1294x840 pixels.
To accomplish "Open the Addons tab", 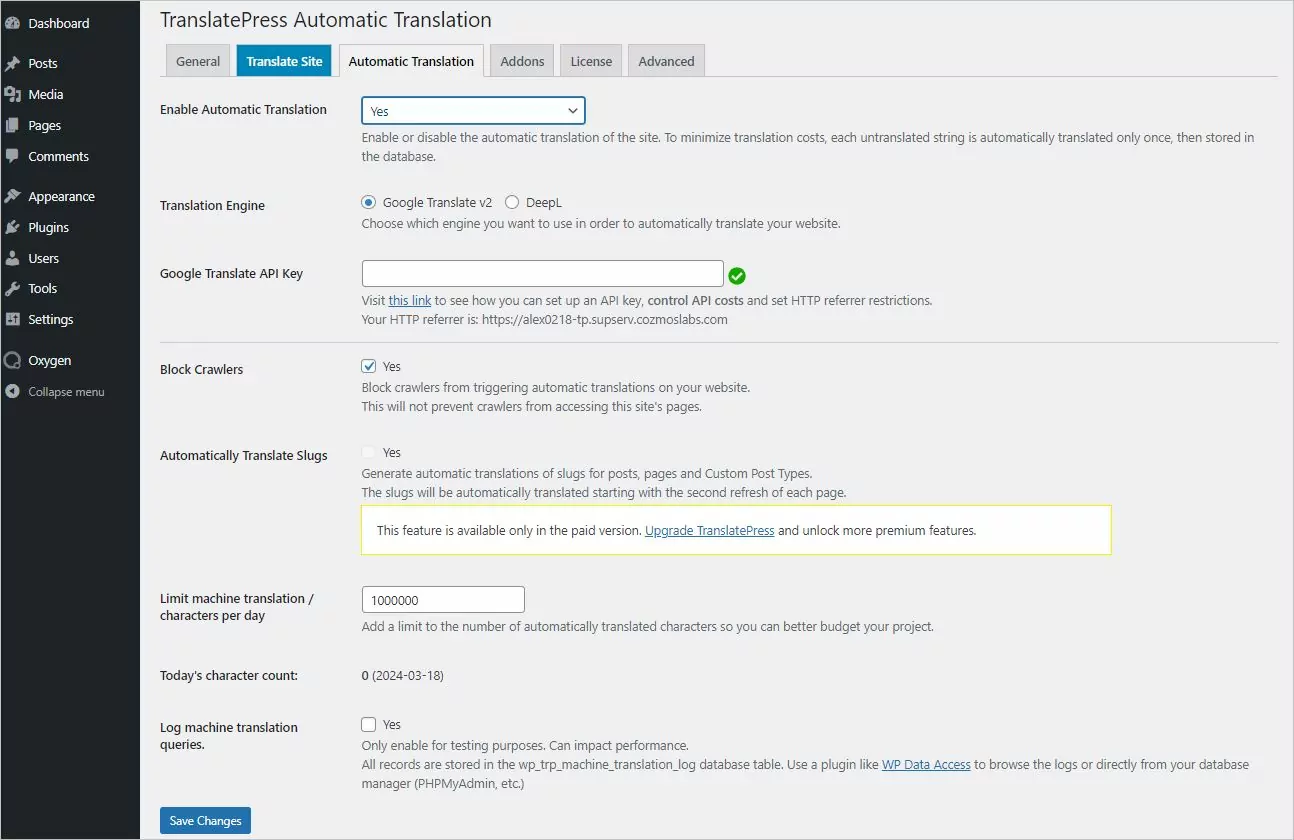I will point(522,61).
